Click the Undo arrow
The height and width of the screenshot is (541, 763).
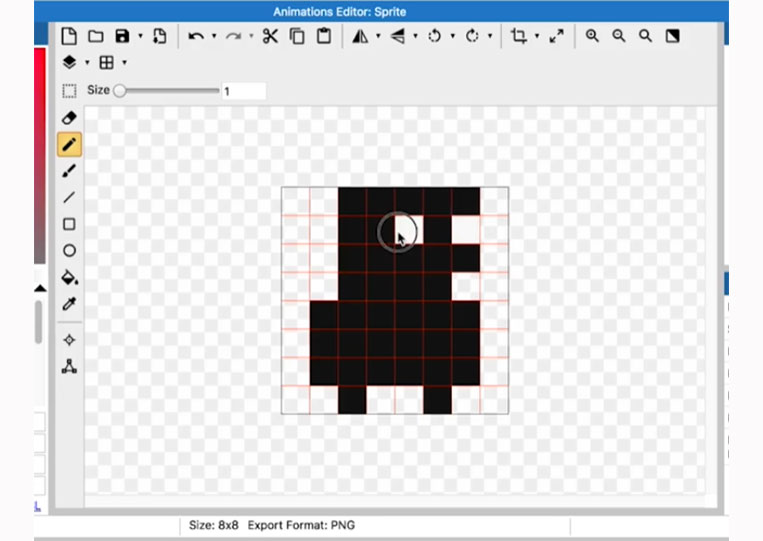196,36
